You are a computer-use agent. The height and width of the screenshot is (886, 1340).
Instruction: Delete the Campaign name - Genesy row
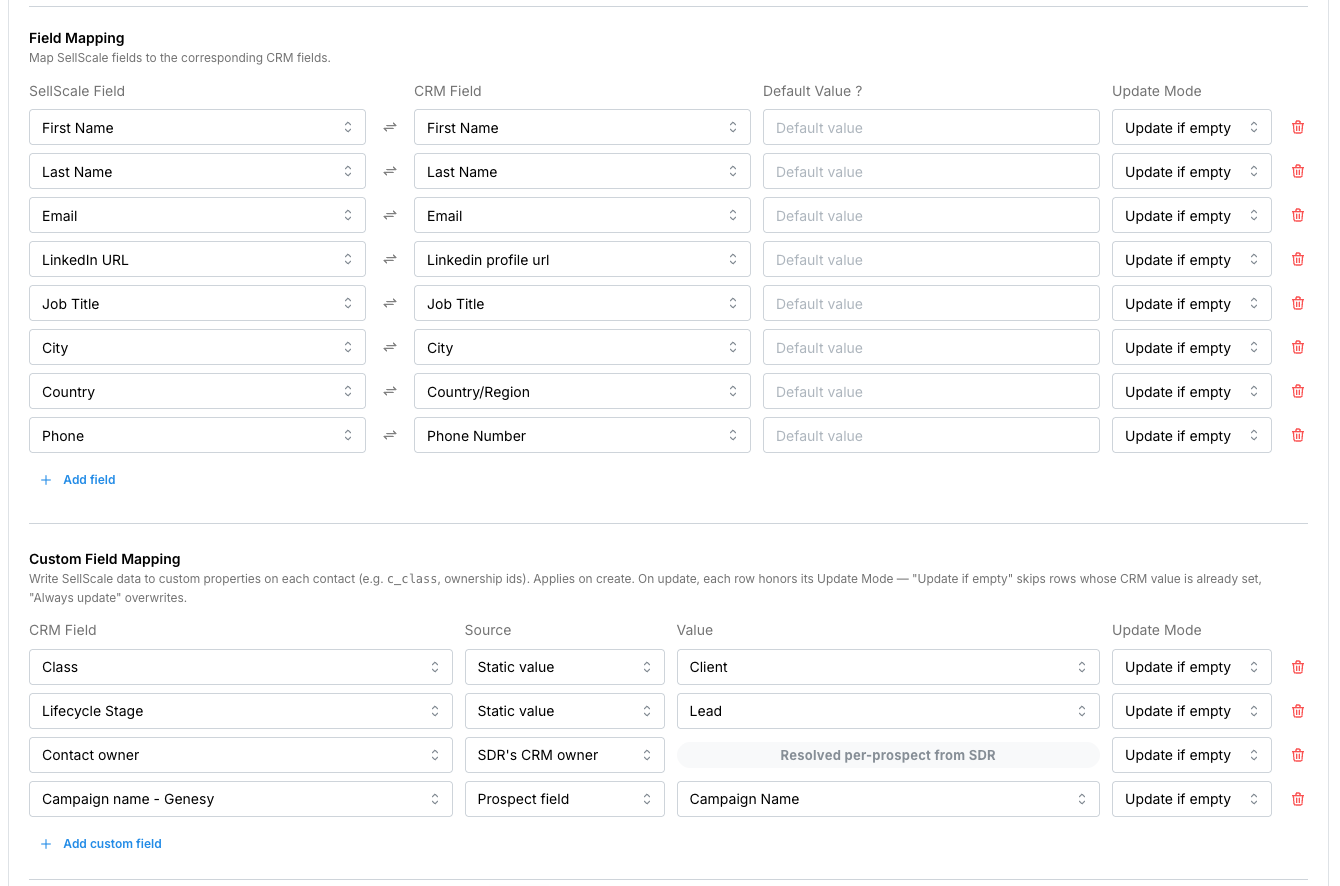pyautogui.click(x=1298, y=799)
